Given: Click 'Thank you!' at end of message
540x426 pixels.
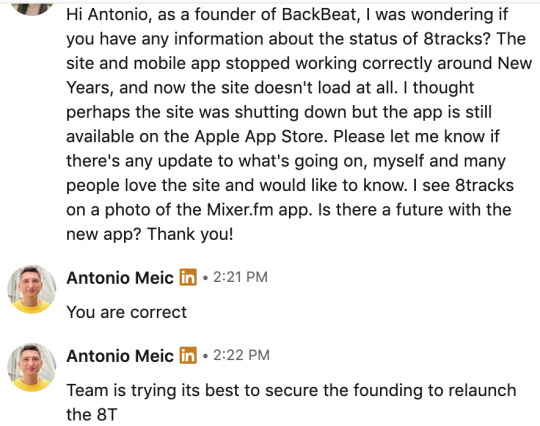Looking at the screenshot, I should 190,234.
